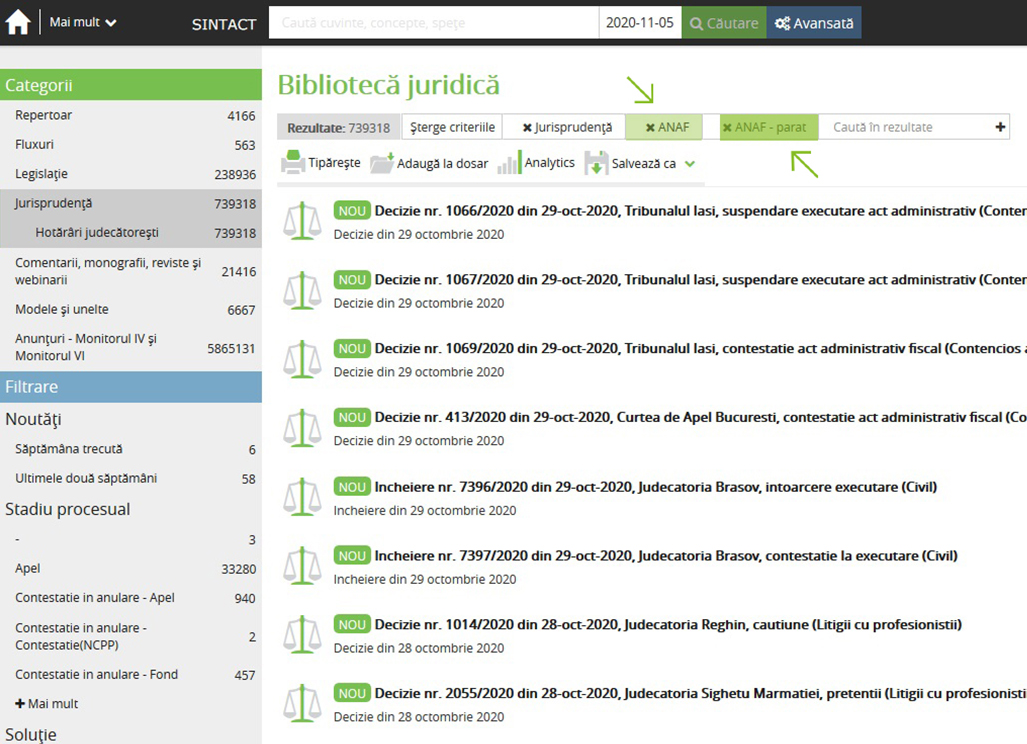Expand Mai mult under Stadiu procesual
1027x744 pixels.
46,704
